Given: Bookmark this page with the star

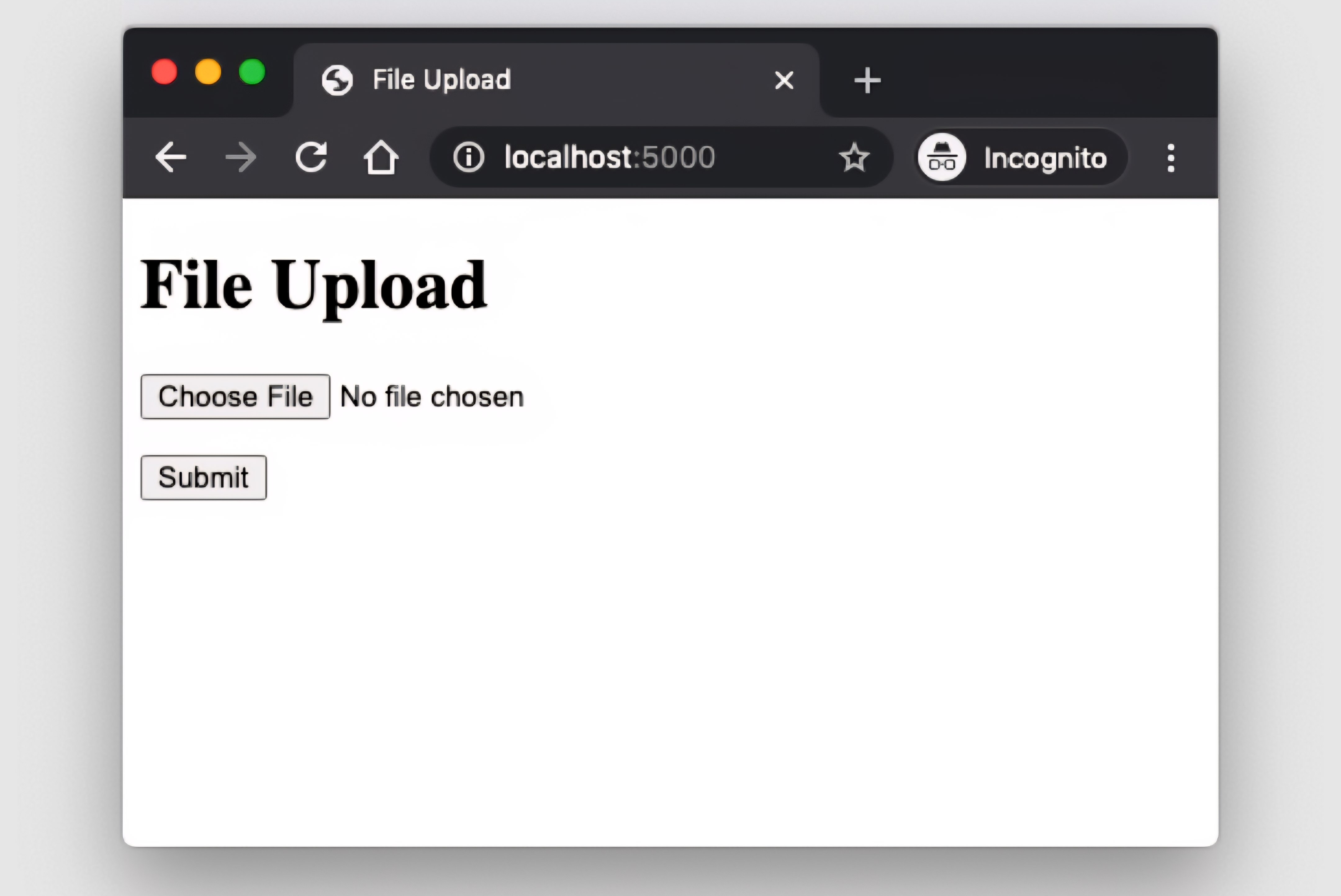Looking at the screenshot, I should coord(854,157).
